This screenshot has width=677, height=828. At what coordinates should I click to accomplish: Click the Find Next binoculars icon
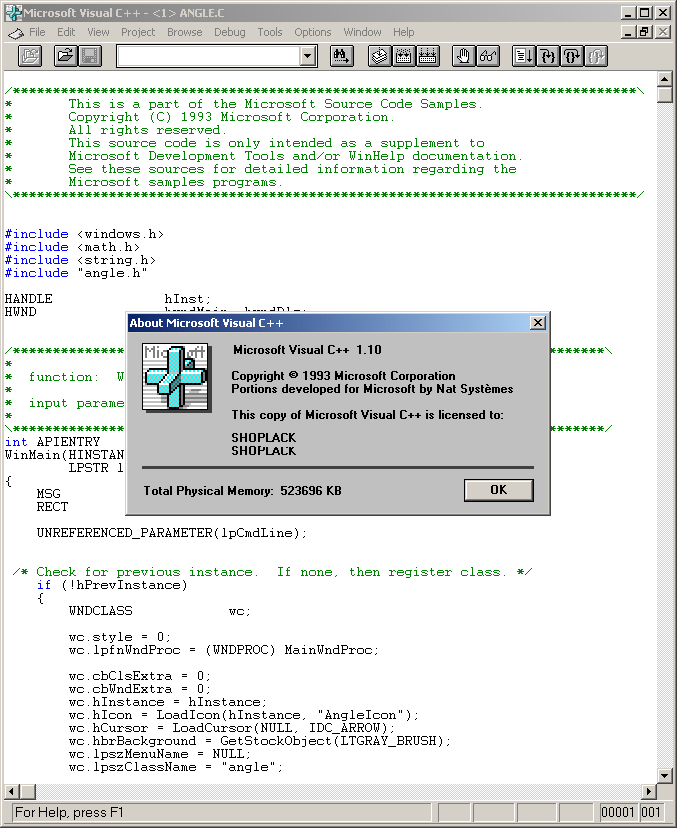[x=342, y=56]
